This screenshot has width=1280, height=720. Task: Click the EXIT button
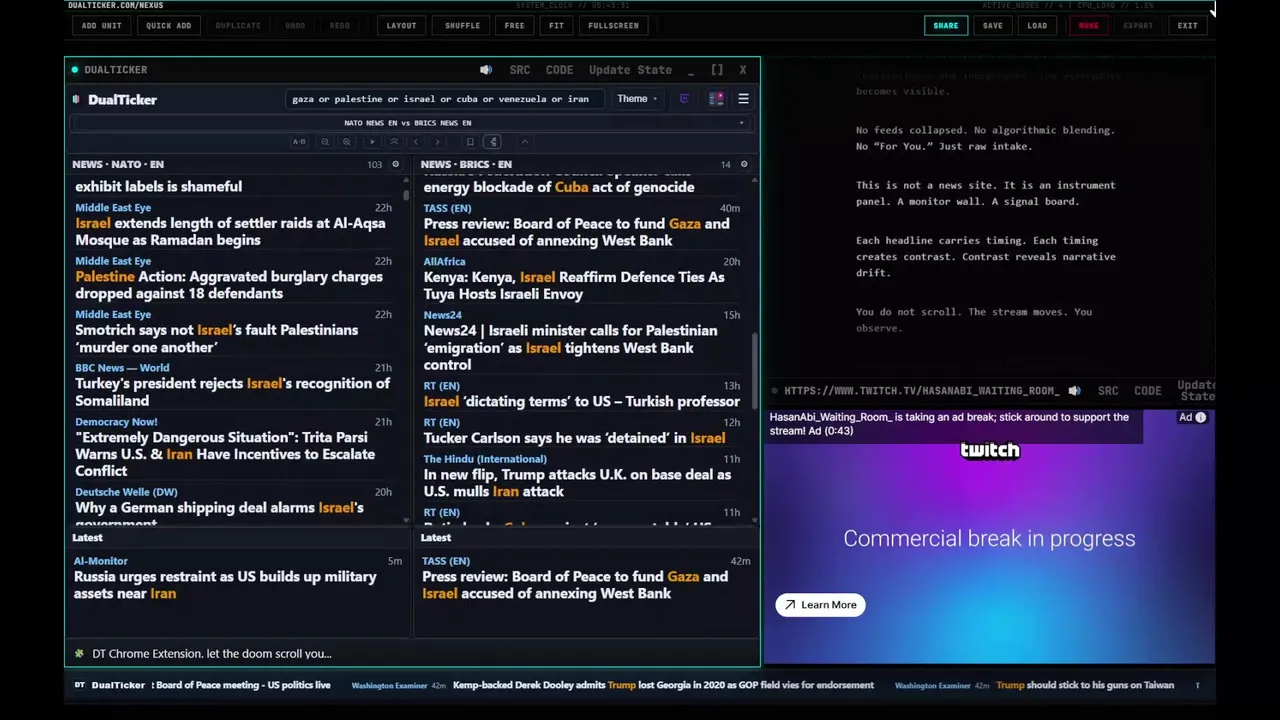1187,26
